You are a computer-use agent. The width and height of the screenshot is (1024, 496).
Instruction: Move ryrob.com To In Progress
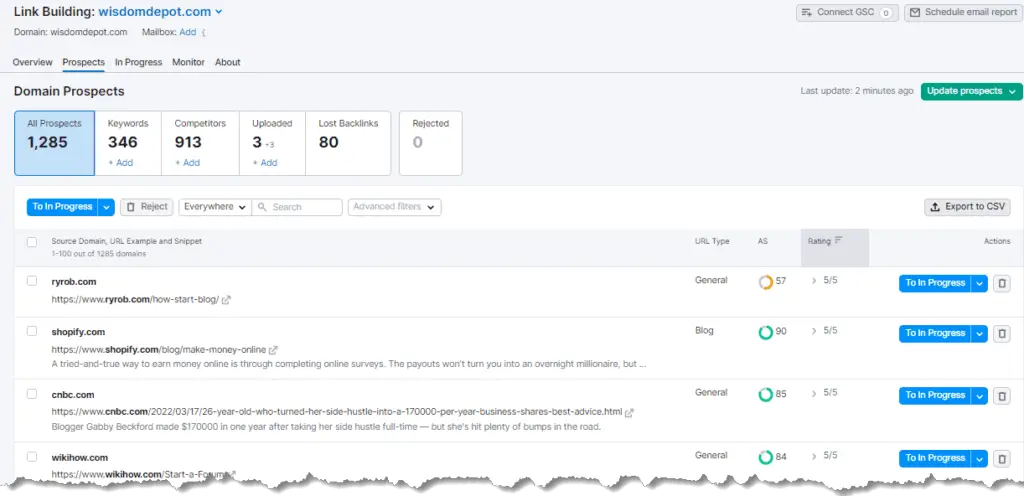point(935,283)
